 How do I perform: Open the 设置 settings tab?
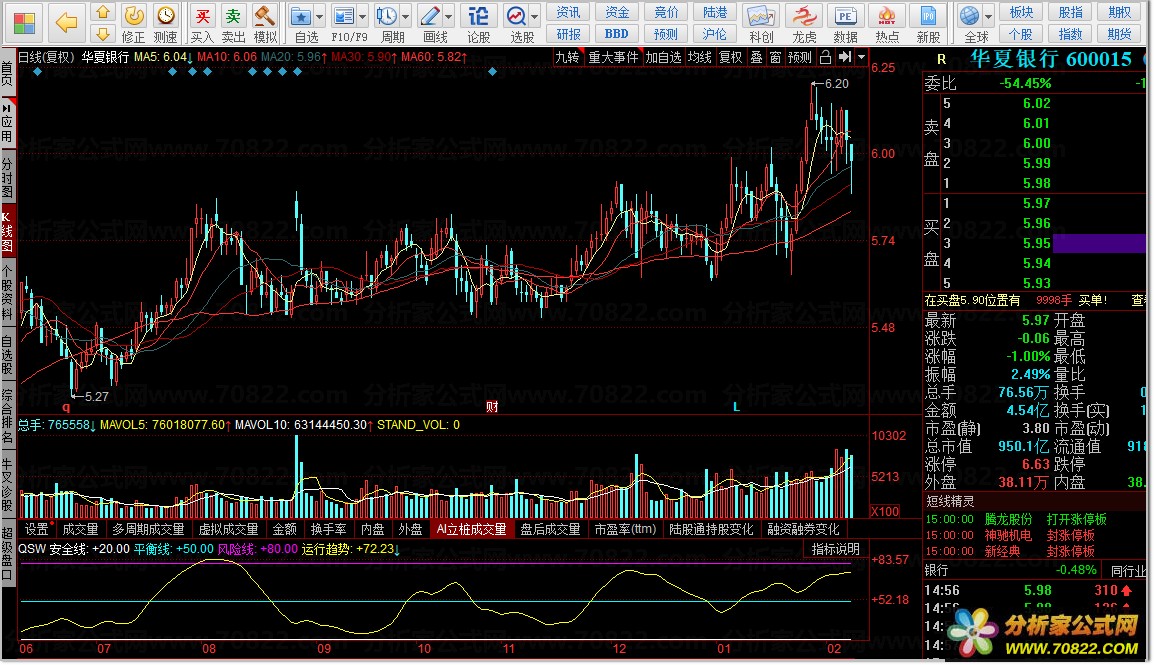tap(37, 529)
